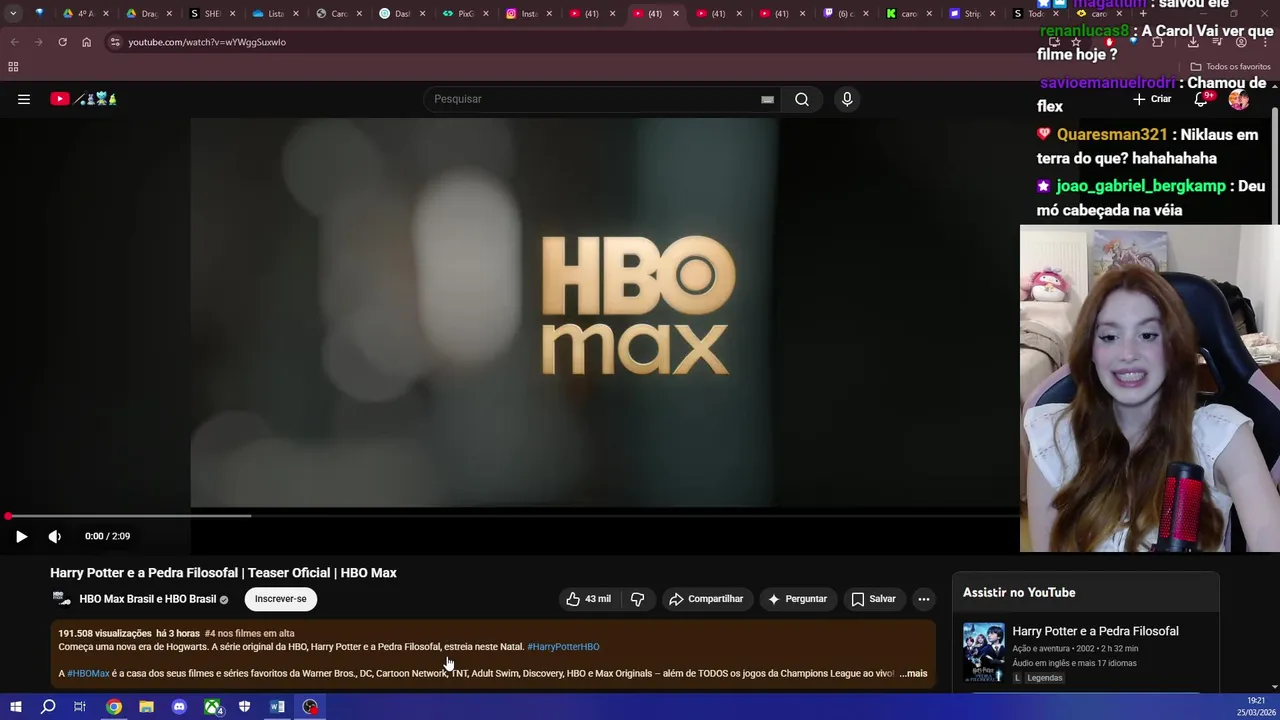
Task: Go back with browser back arrow
Action: point(14,42)
